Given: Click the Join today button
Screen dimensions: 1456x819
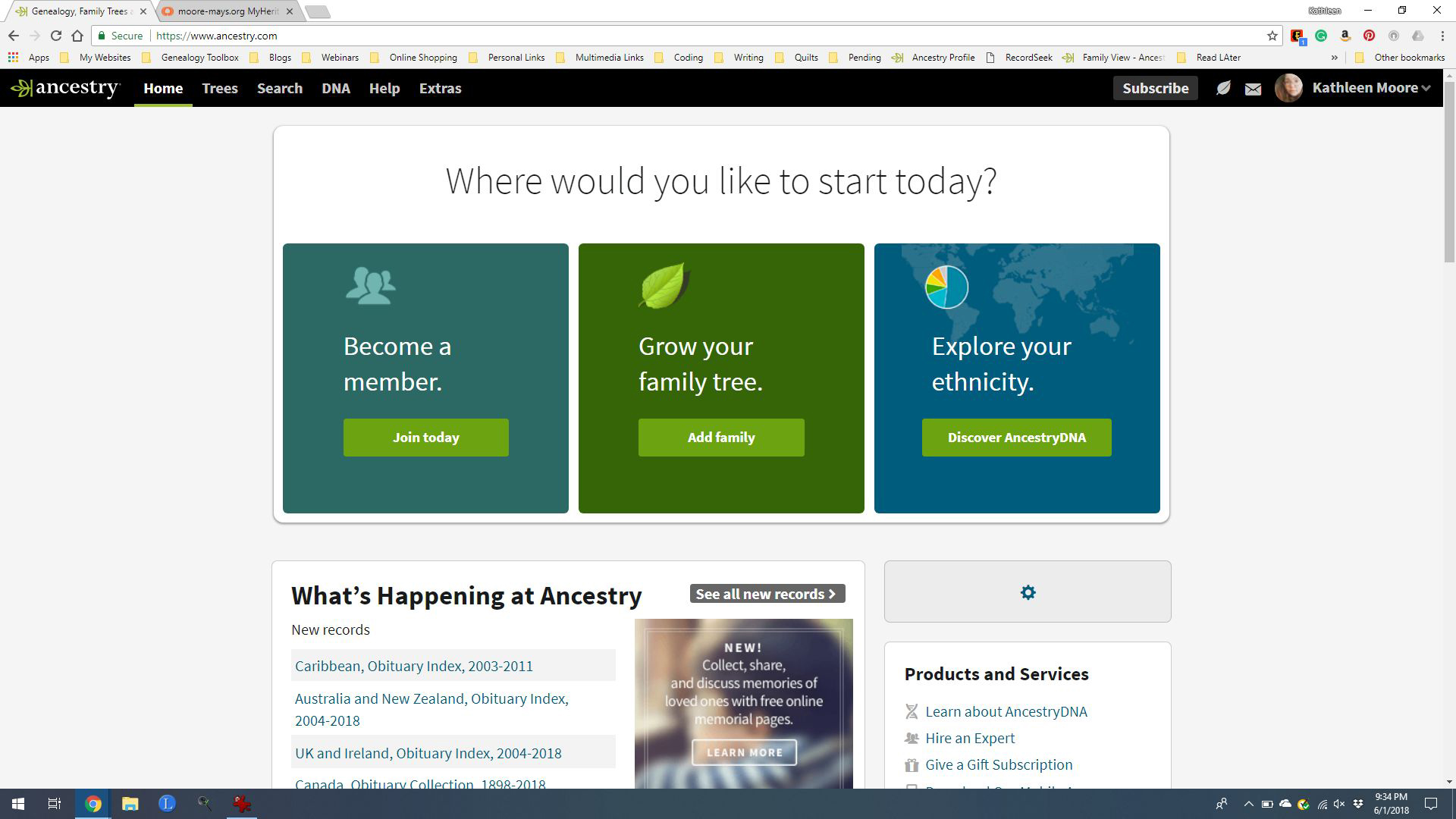Looking at the screenshot, I should (425, 437).
